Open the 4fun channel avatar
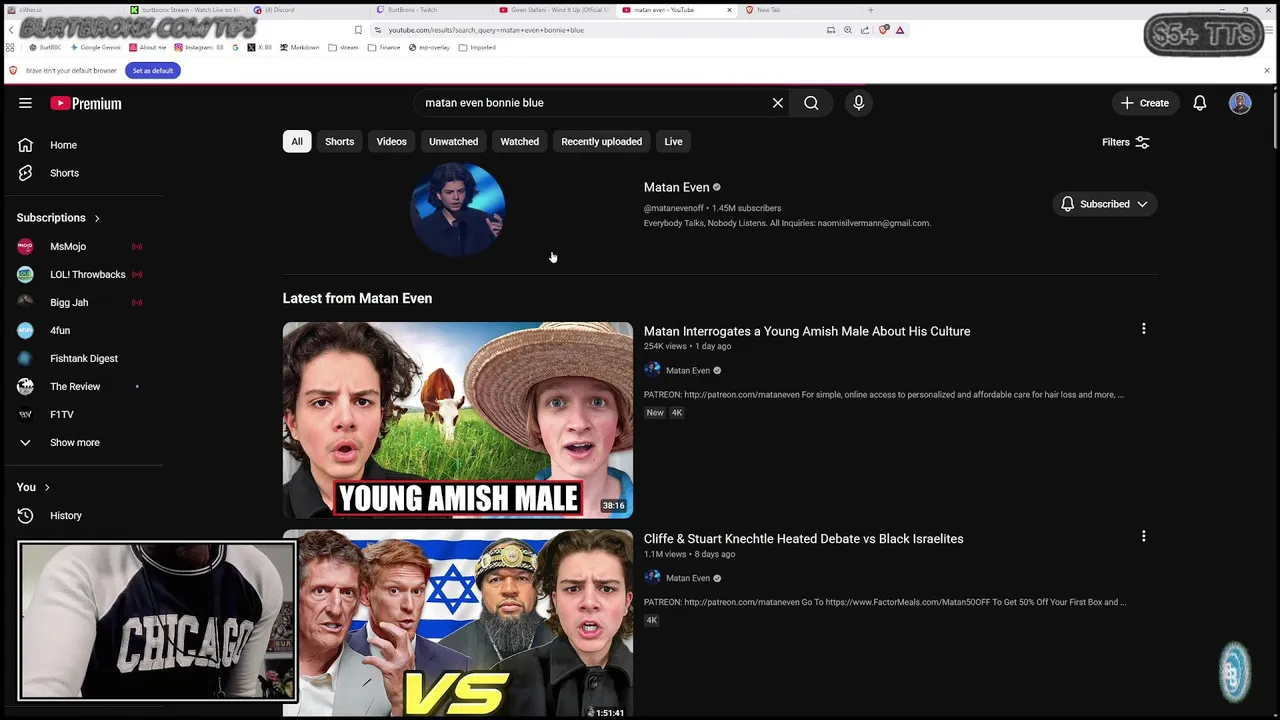 tap(25, 330)
